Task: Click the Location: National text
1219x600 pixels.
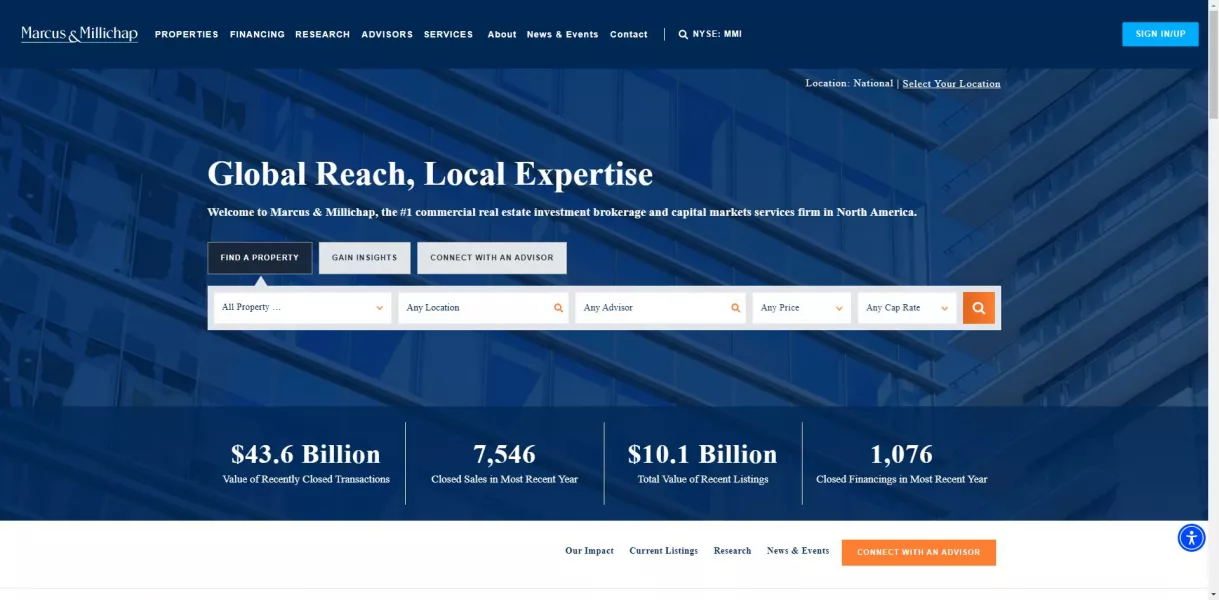Action: point(849,84)
